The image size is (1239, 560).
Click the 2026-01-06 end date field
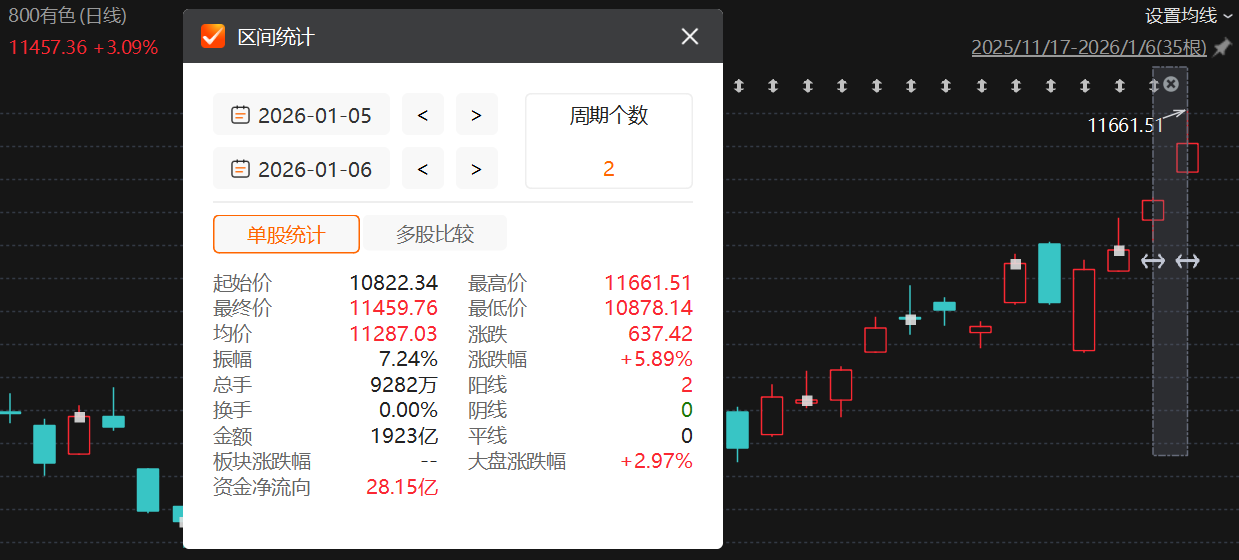[x=302, y=169]
